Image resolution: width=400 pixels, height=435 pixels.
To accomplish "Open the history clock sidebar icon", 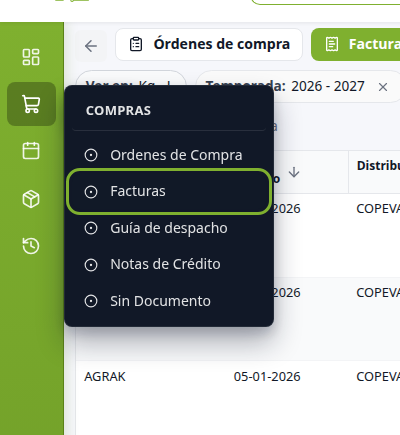I will coord(31,246).
